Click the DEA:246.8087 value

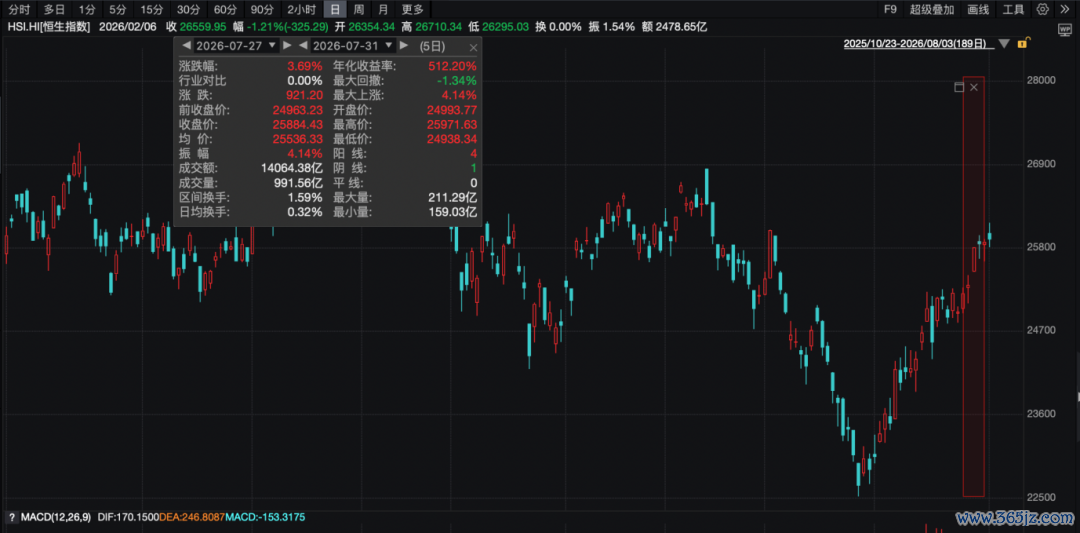(192, 517)
